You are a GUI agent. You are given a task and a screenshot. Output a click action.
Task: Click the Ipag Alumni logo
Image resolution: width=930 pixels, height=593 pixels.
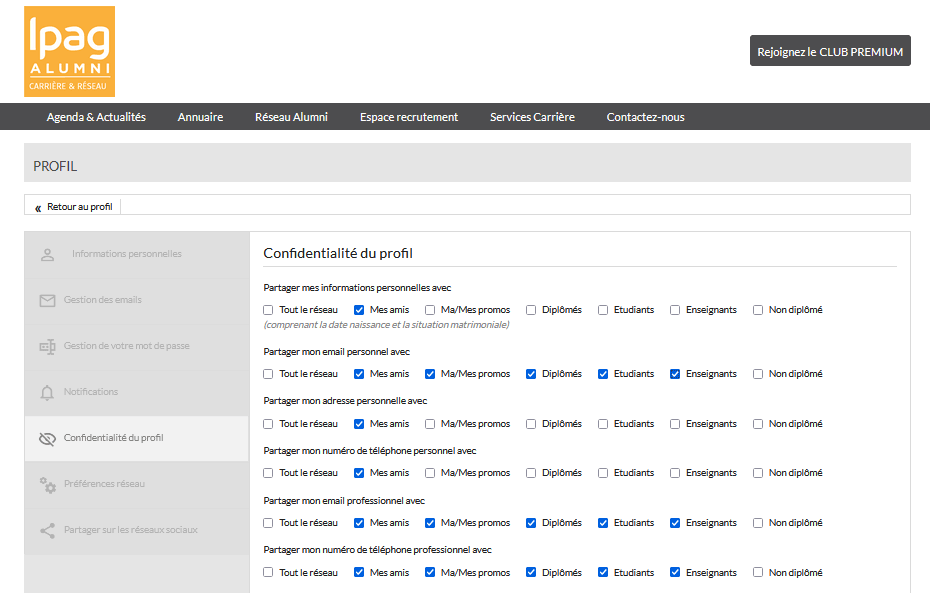pyautogui.click(x=69, y=51)
